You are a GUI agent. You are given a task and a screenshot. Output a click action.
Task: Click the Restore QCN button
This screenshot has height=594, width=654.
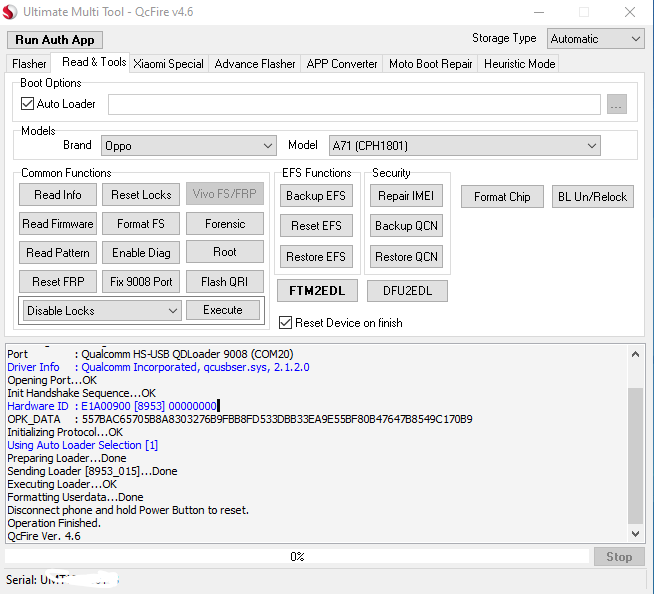click(406, 257)
